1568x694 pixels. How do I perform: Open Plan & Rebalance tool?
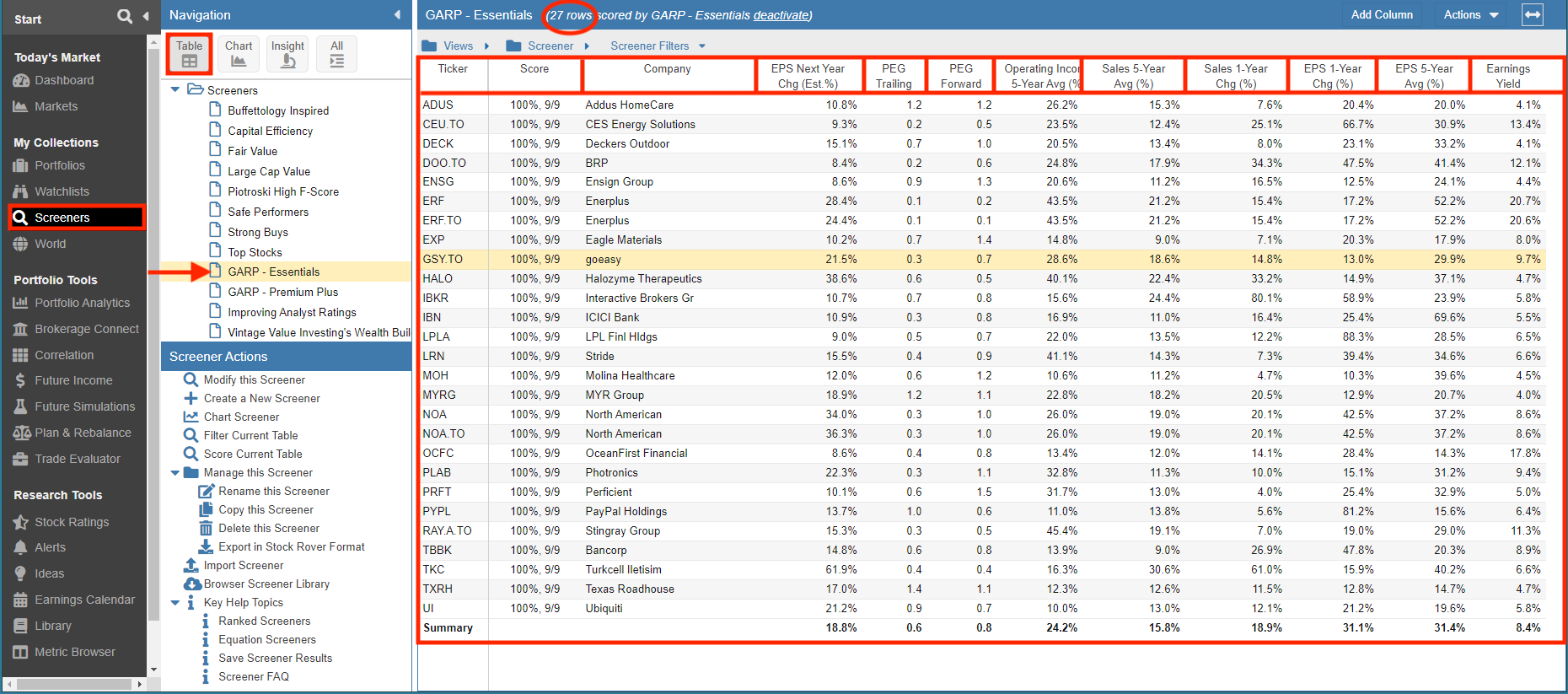pos(72,433)
